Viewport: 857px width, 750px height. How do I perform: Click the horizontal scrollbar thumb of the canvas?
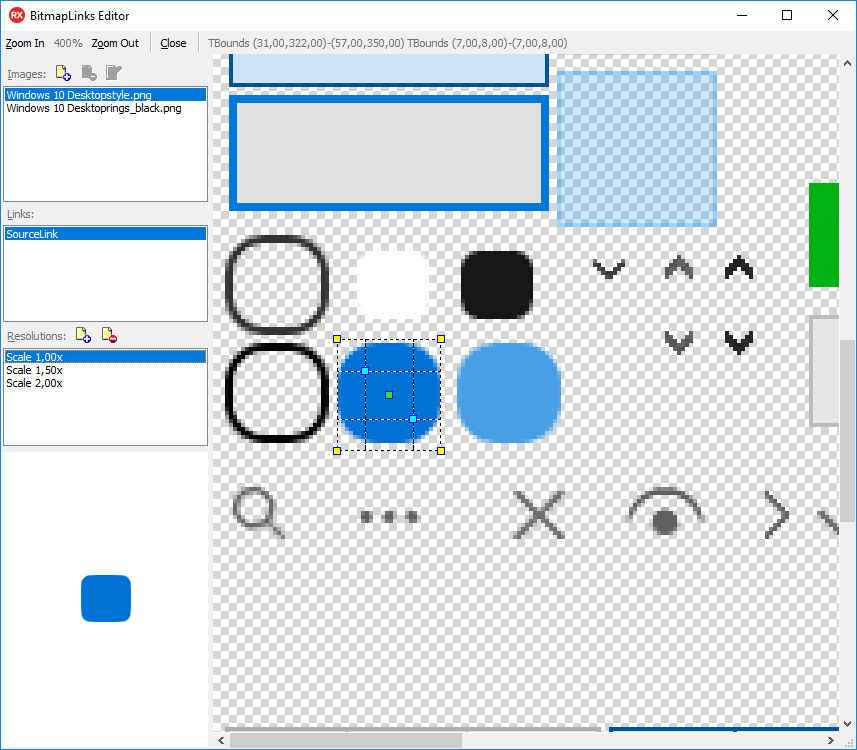click(346, 741)
